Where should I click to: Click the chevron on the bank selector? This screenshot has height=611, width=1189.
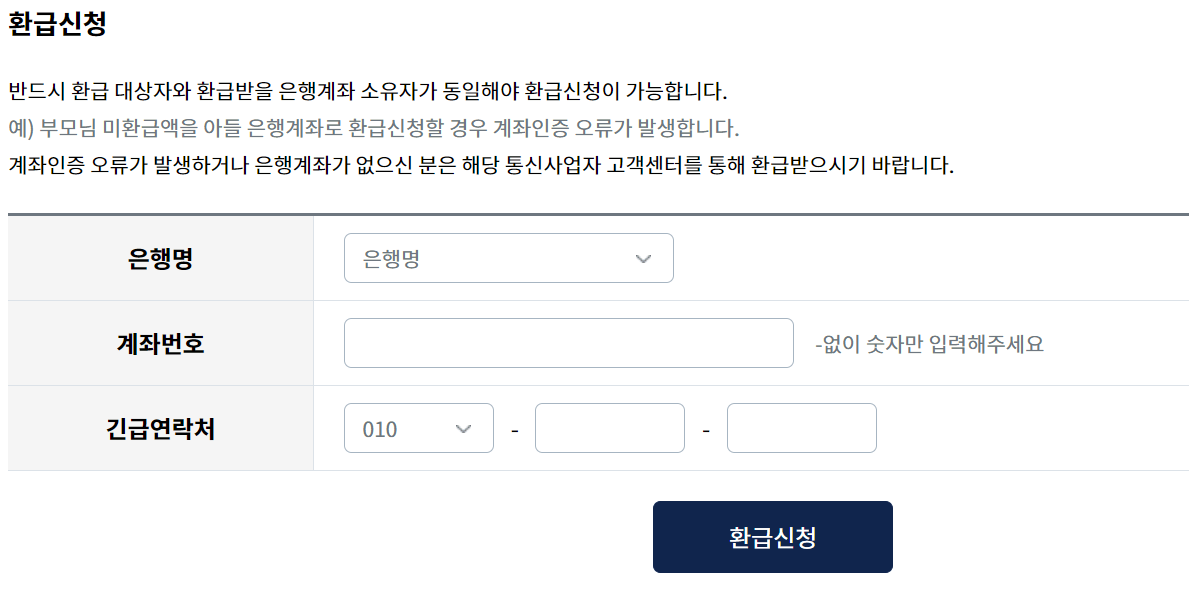pos(644,257)
